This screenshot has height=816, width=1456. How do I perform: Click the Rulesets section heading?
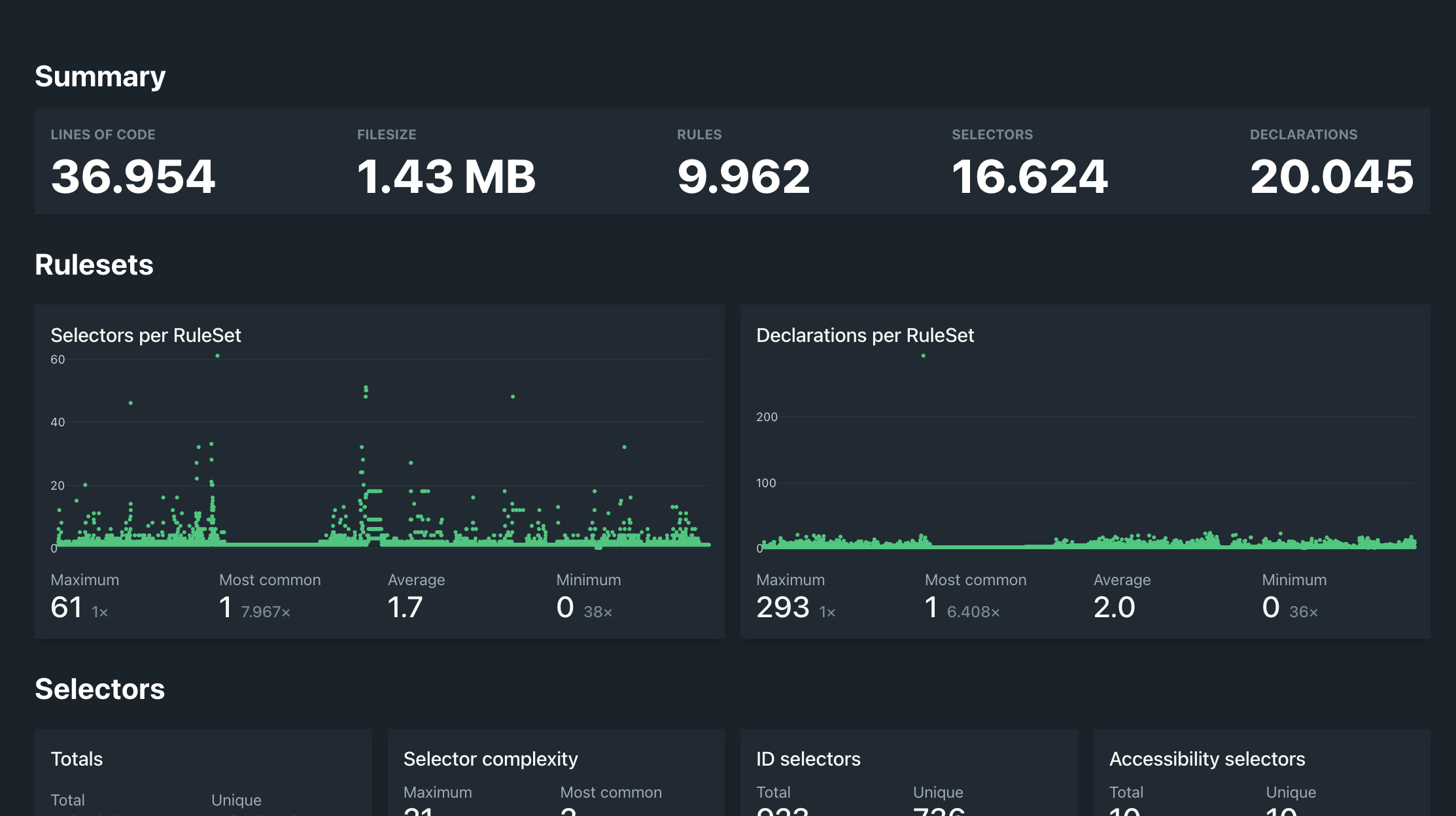coord(94,265)
